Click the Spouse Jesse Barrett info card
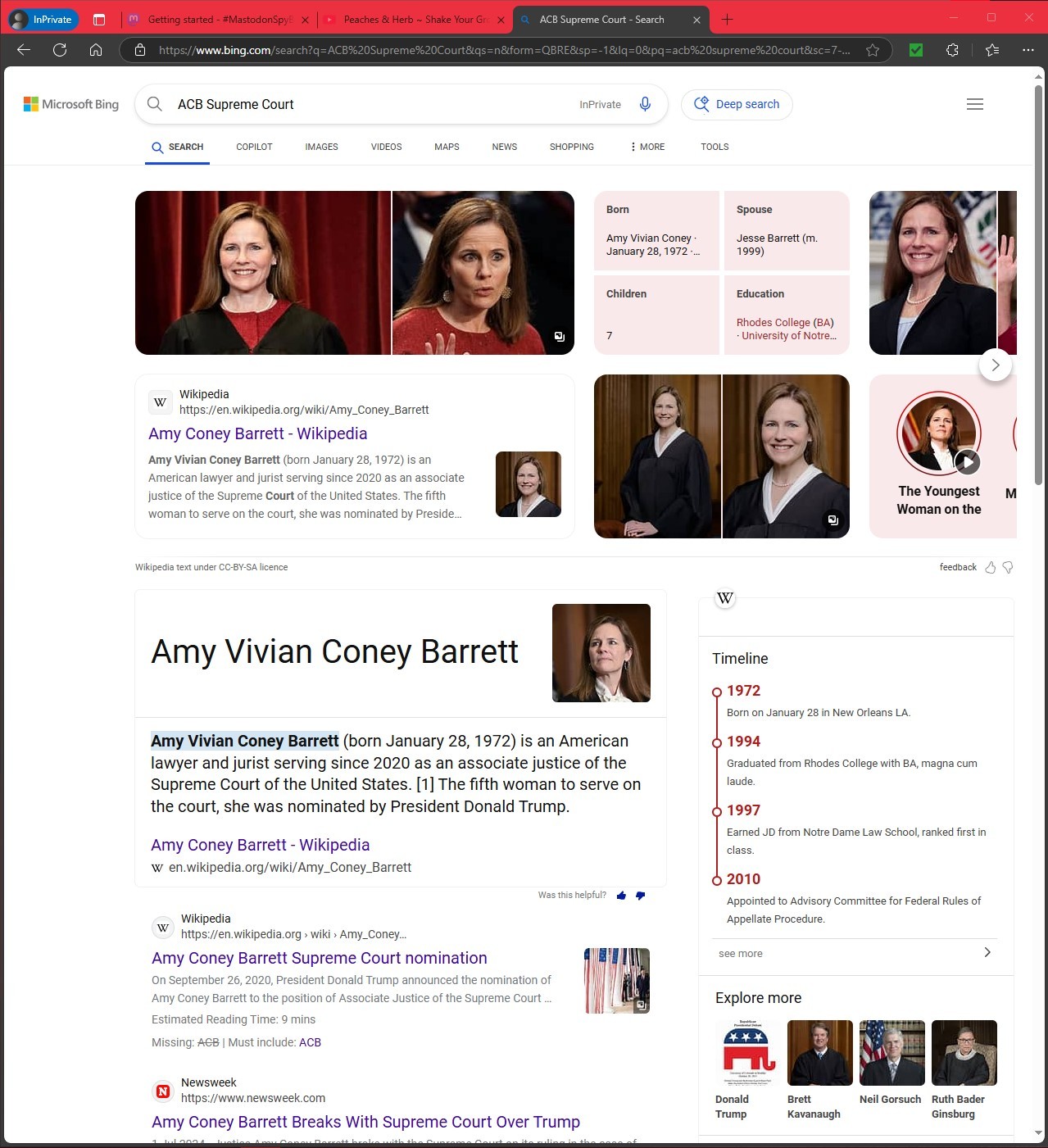 (787, 230)
